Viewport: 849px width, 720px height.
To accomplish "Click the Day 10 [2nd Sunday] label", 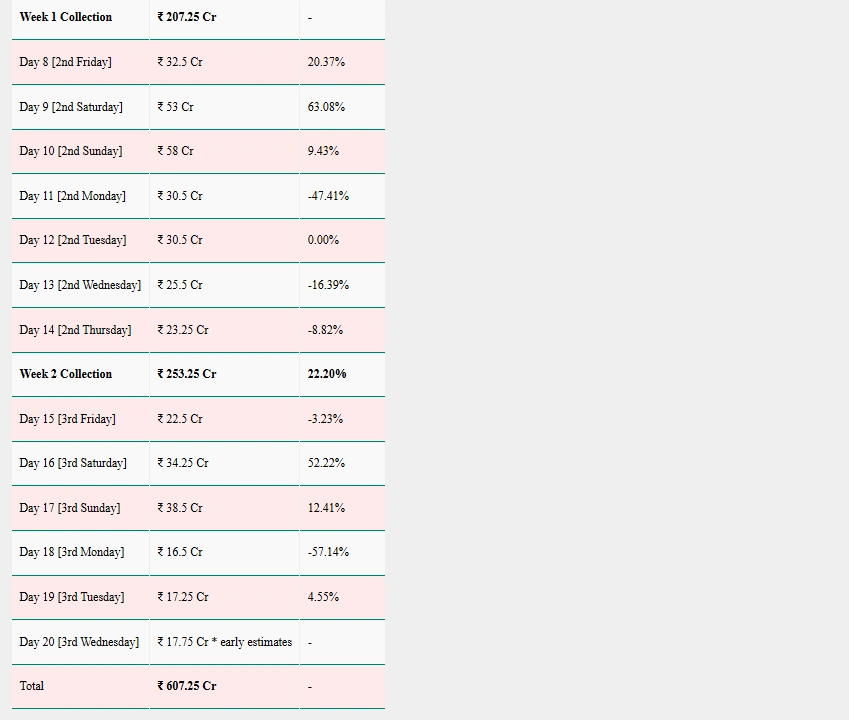I will point(70,151).
